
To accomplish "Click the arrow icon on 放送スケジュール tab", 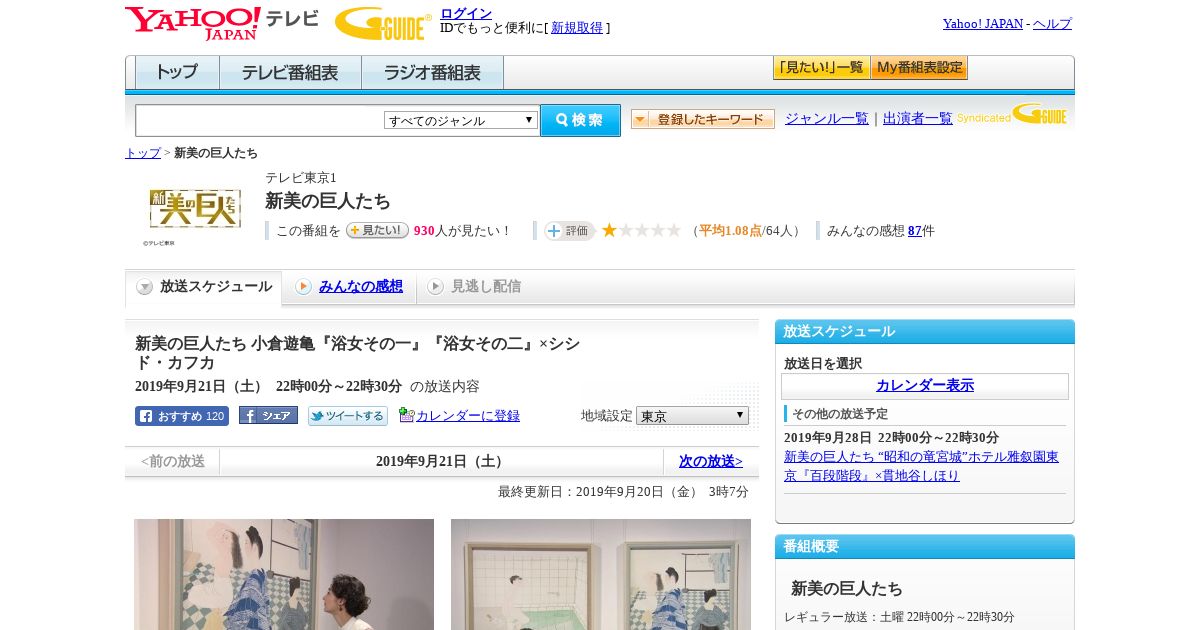I will tap(145, 287).
